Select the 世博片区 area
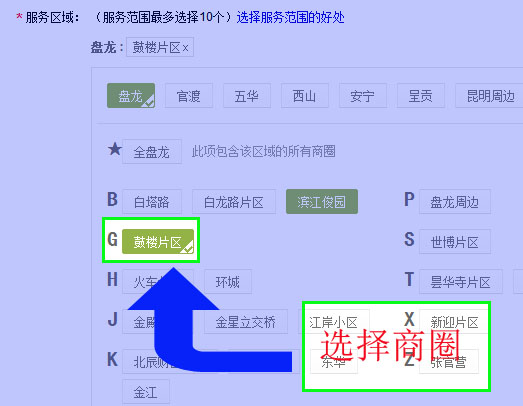Image resolution: width=523 pixels, height=406 pixels. 455,242
